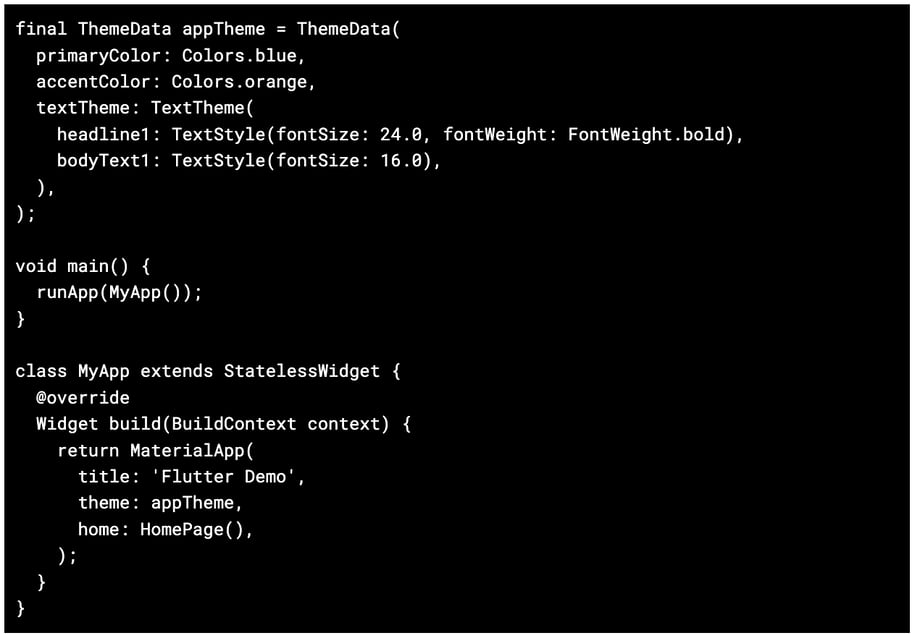Click the '24.0' font size value
This screenshot has width=920, height=638.
401,134
